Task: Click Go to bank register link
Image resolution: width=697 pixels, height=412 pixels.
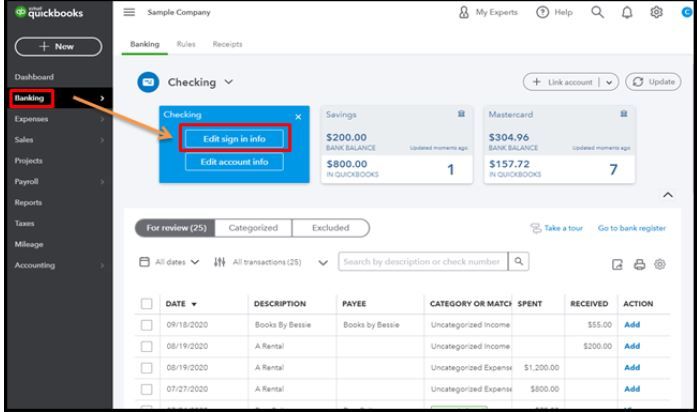Action: coord(632,228)
